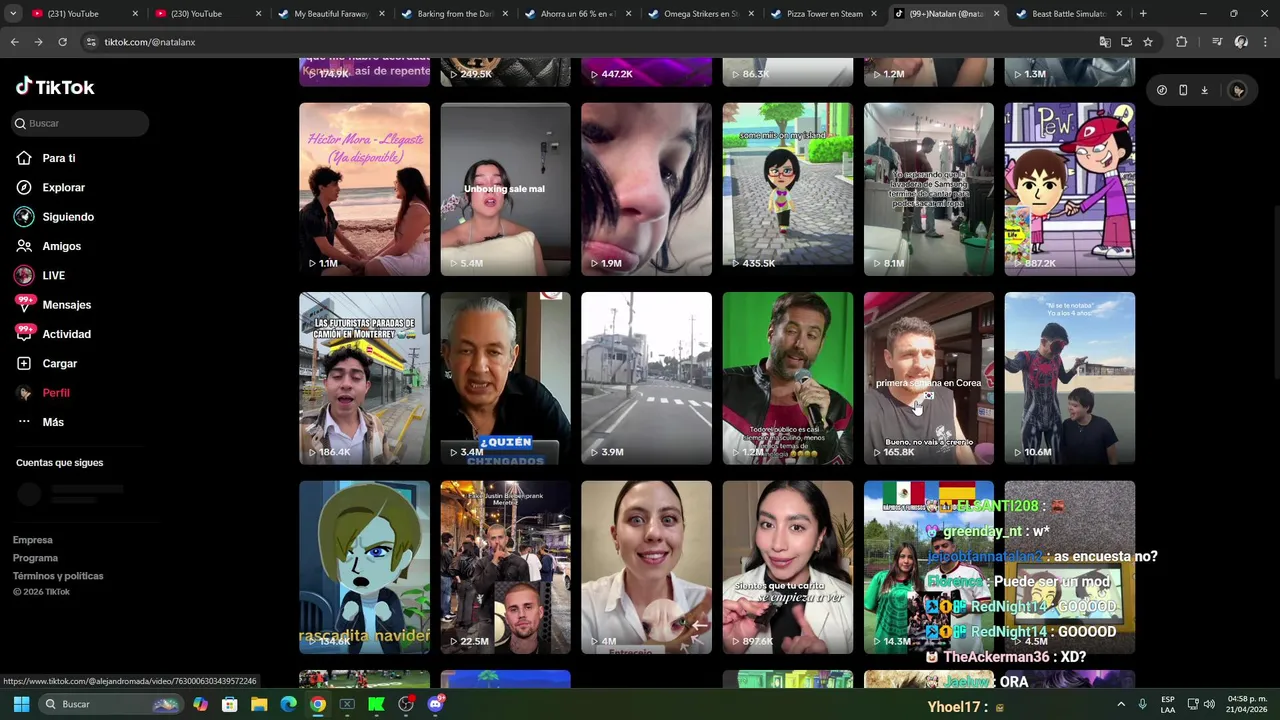Open the Justin Bieber prank video
1280x720 pixels.
(505, 567)
